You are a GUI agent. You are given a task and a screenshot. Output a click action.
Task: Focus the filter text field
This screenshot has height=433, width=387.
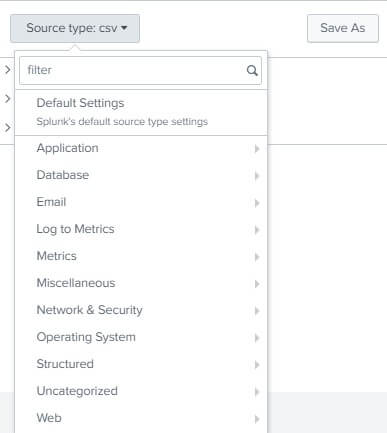(140, 70)
